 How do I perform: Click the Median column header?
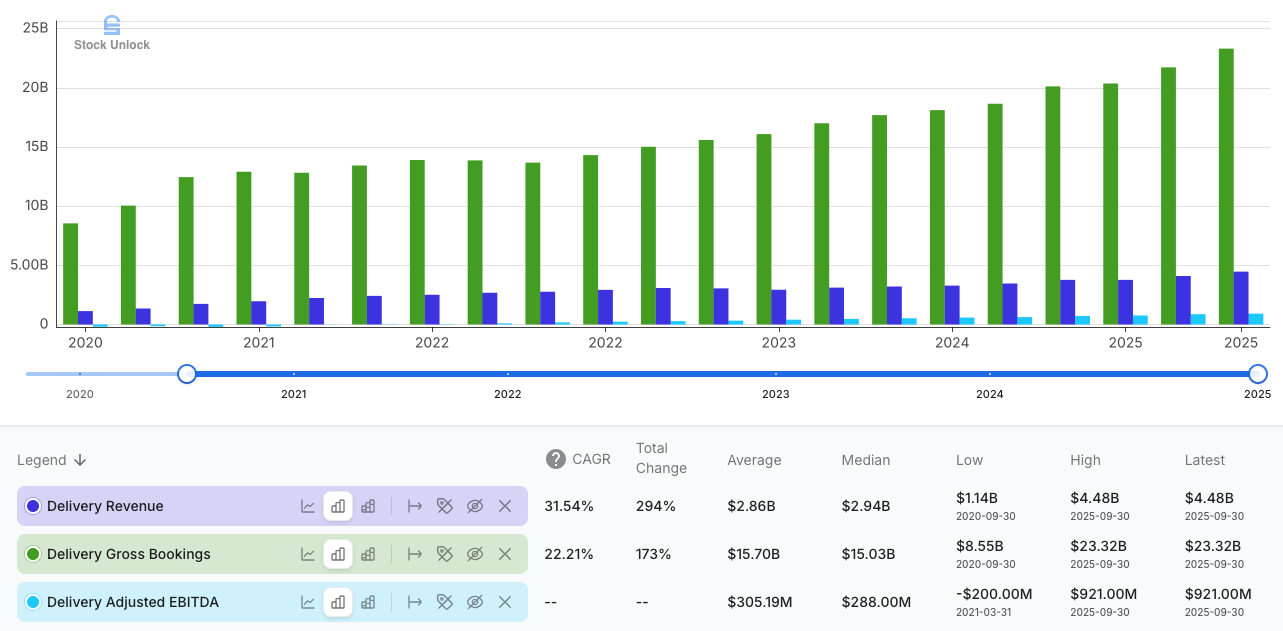click(x=866, y=460)
